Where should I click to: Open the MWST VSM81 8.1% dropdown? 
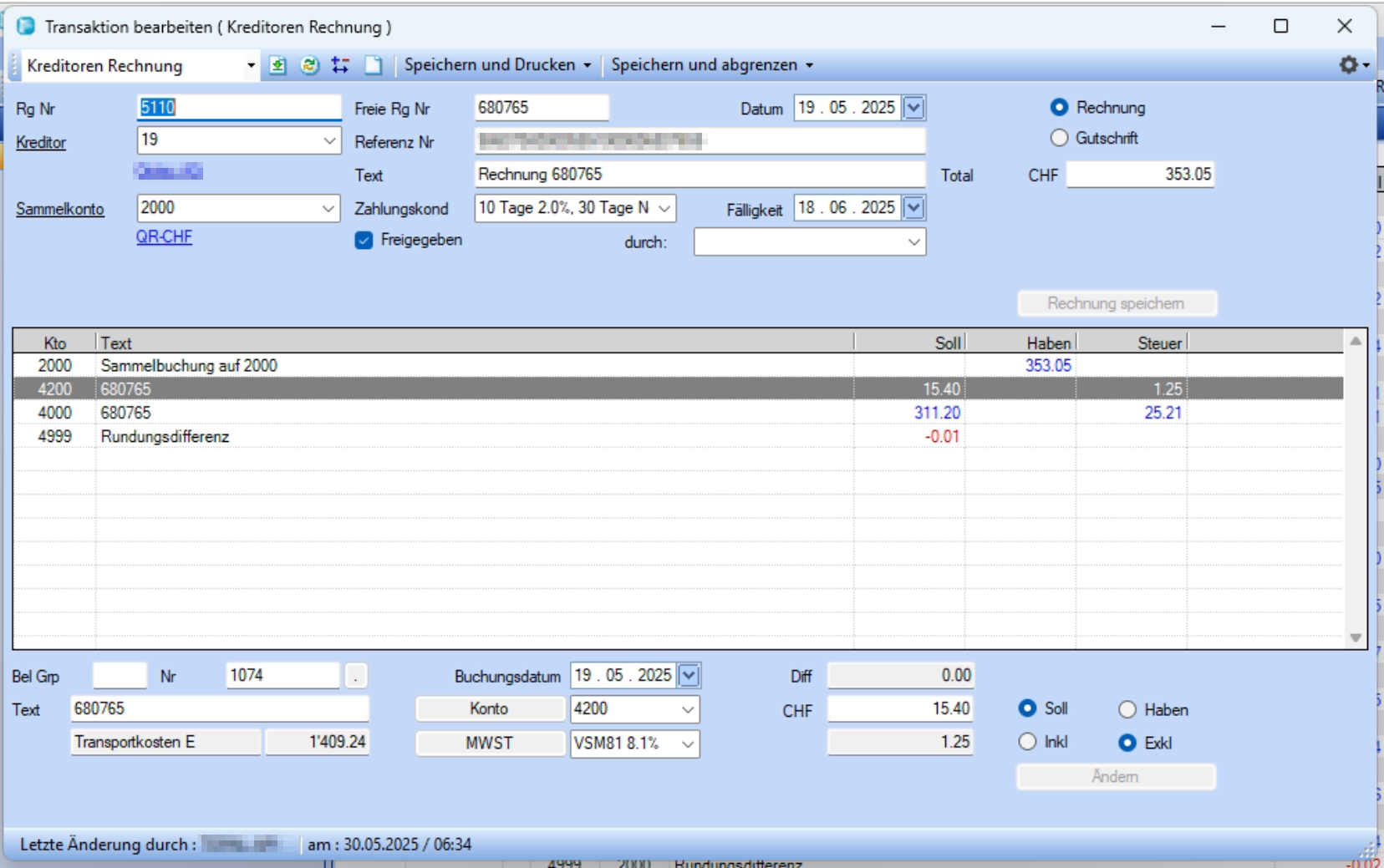(688, 744)
